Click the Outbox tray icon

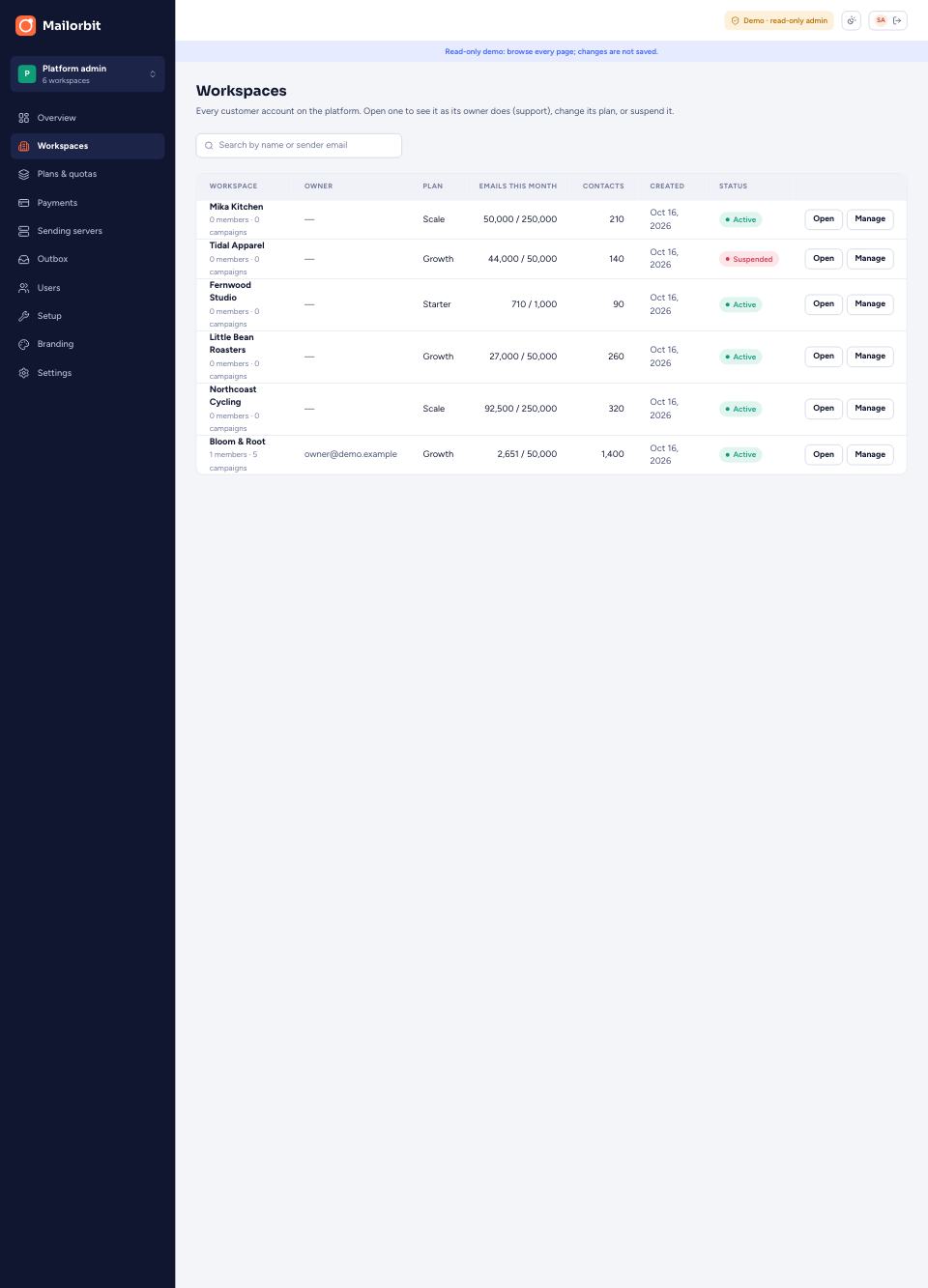[24, 259]
